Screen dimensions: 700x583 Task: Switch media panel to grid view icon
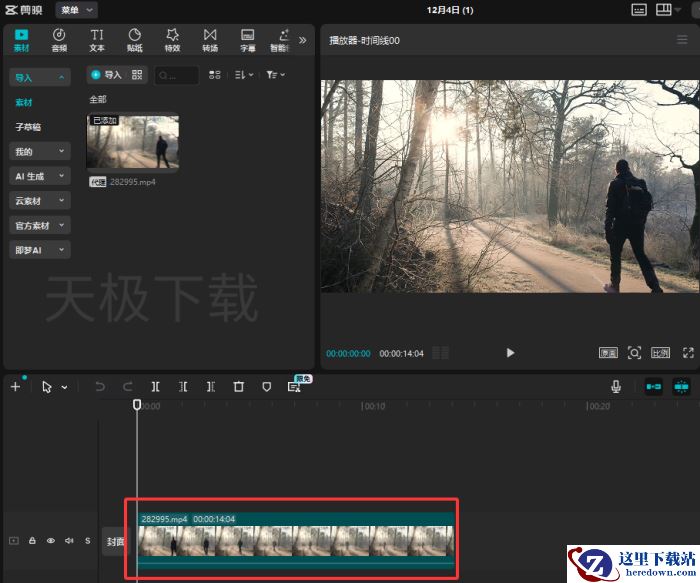coord(215,75)
